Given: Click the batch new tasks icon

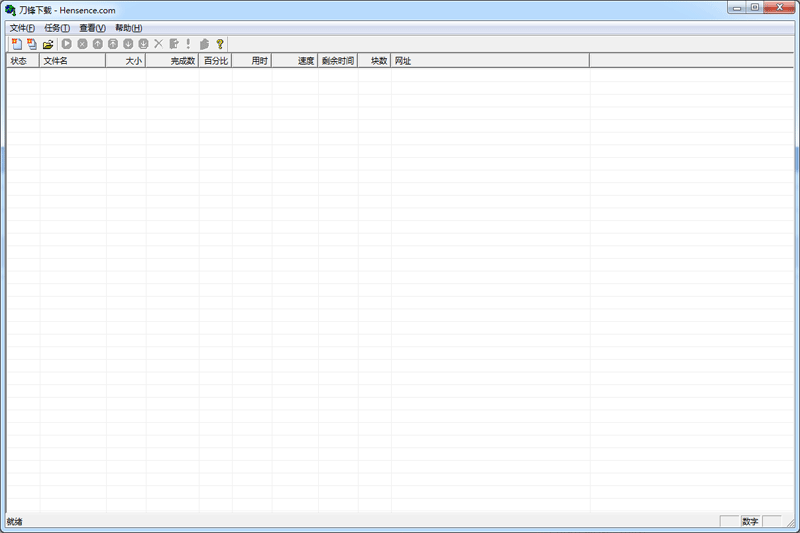Looking at the screenshot, I should coord(32,44).
